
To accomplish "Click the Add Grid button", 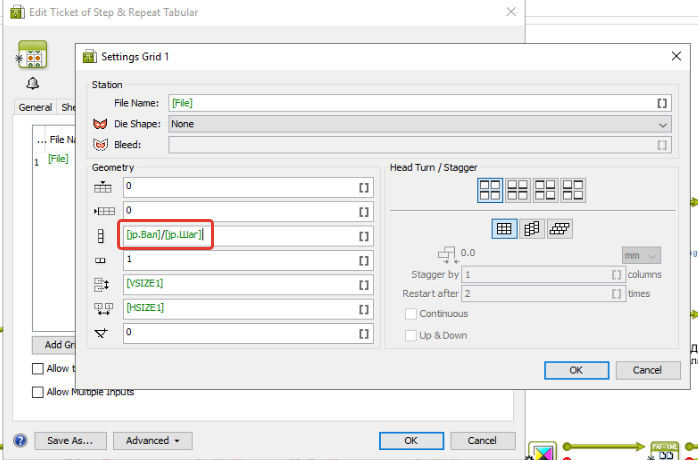I will [x=54, y=345].
